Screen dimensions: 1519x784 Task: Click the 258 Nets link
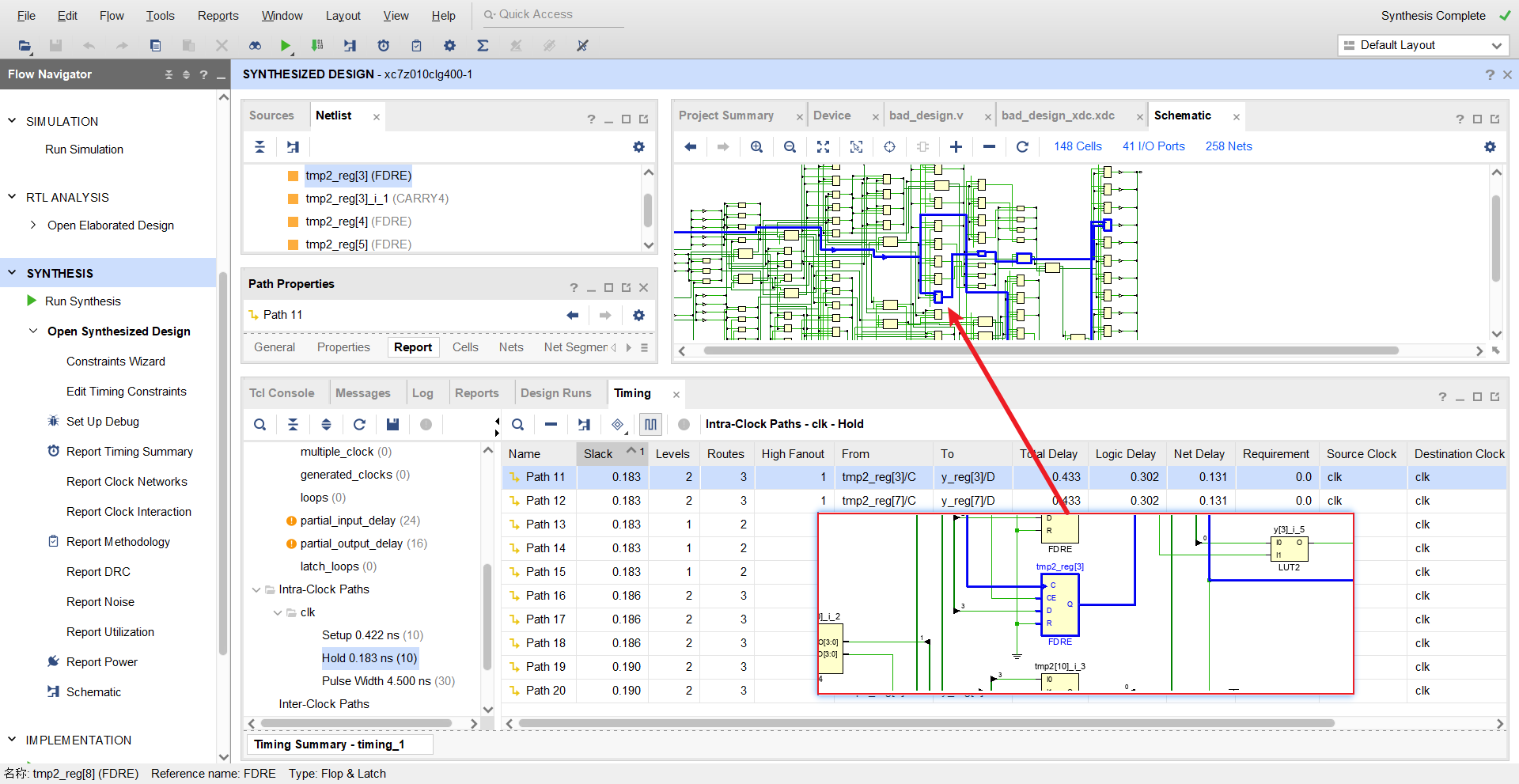coord(1229,146)
